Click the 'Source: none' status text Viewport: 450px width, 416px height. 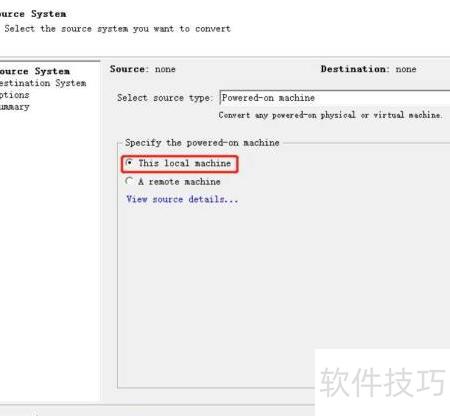[x=143, y=69]
